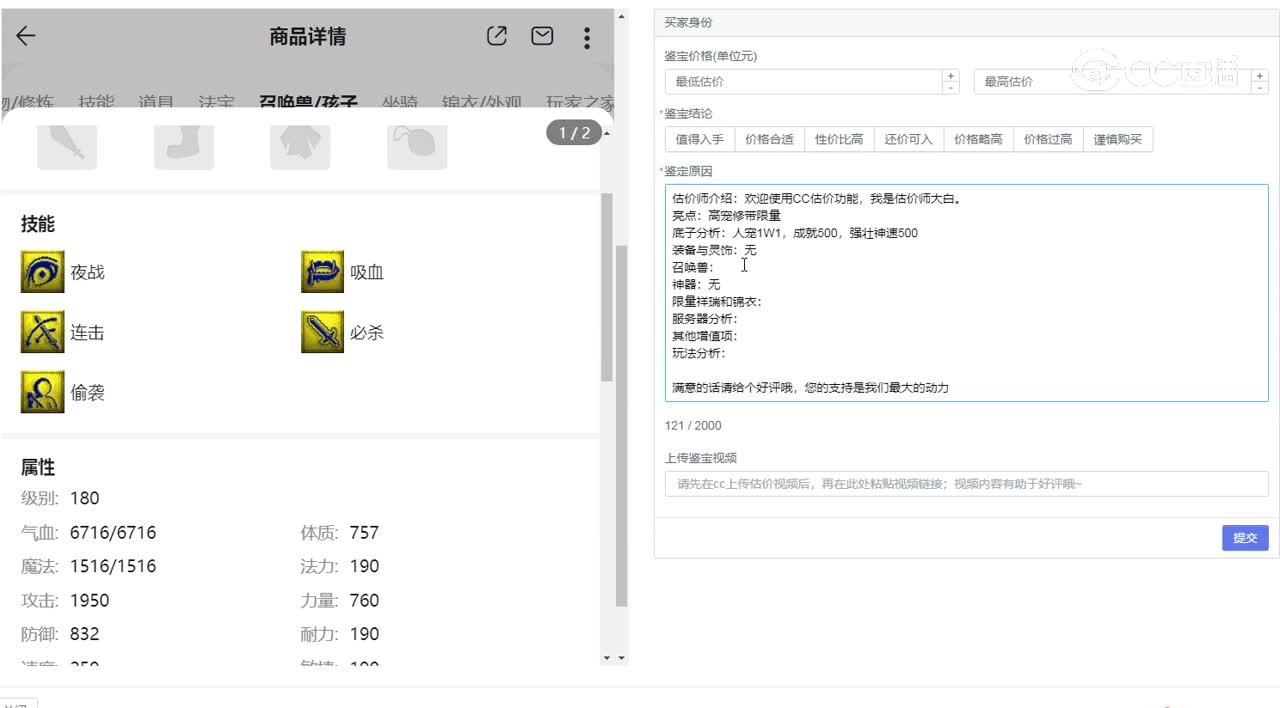Click the back arrow in product details
This screenshot has width=1280, height=708.
tap(26, 37)
